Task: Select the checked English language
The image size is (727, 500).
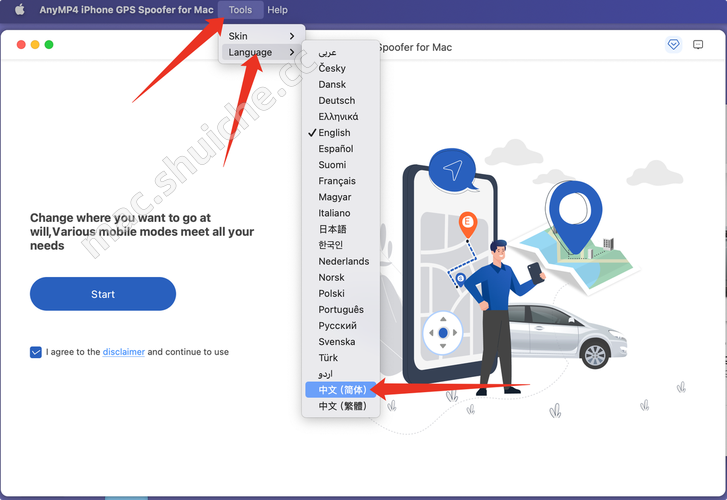Action: point(341,133)
